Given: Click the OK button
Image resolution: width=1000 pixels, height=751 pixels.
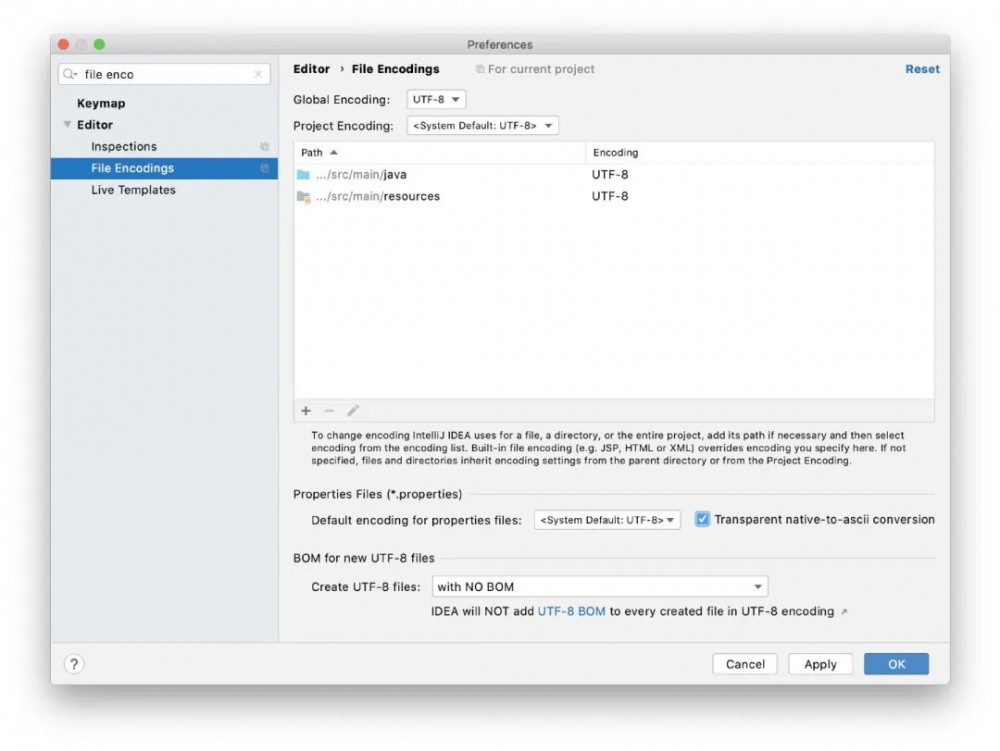Looking at the screenshot, I should tap(896, 664).
